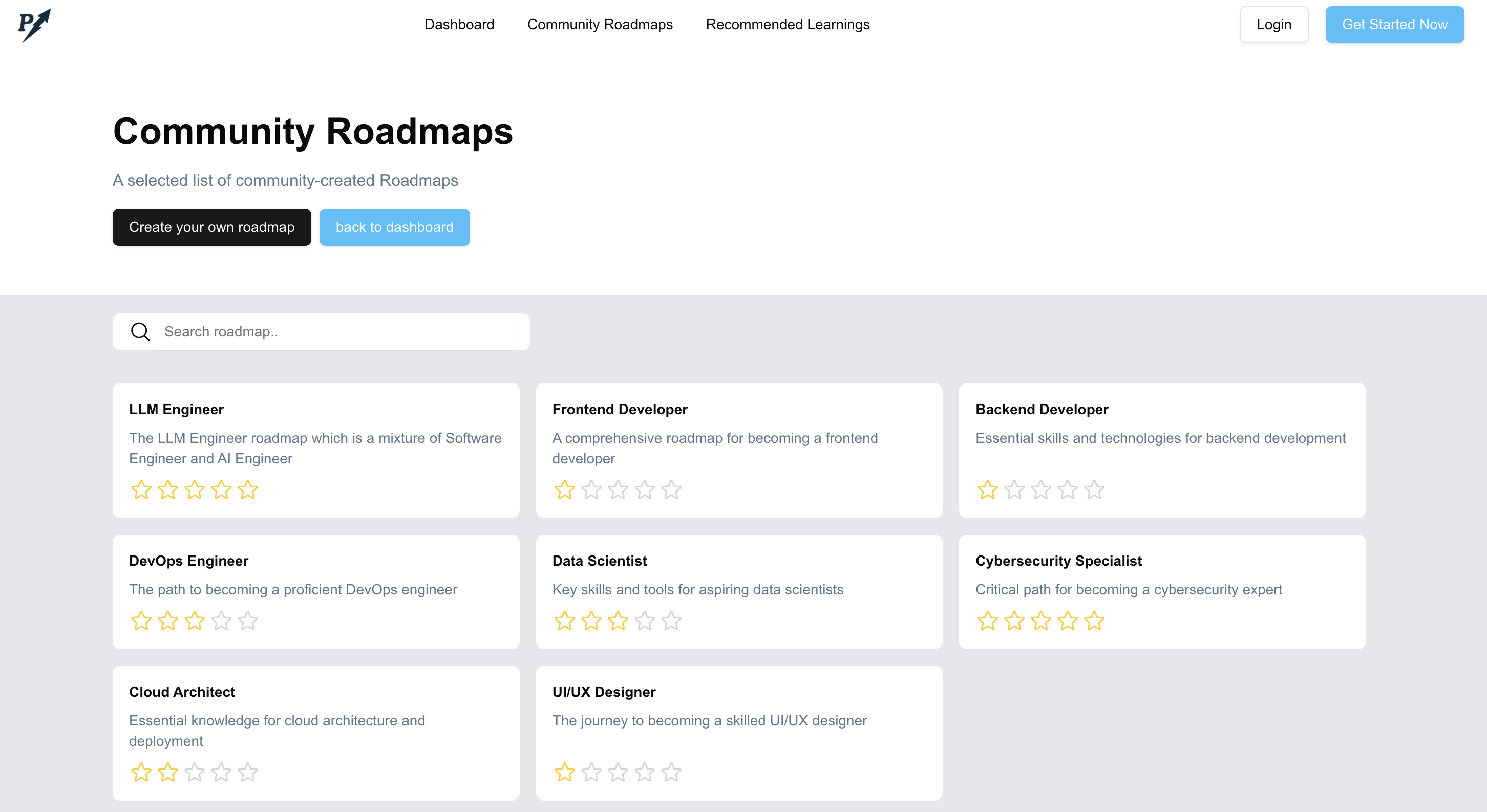This screenshot has height=812, width=1487.
Task: Give Frontend Developer roadmap three stars
Action: point(618,490)
